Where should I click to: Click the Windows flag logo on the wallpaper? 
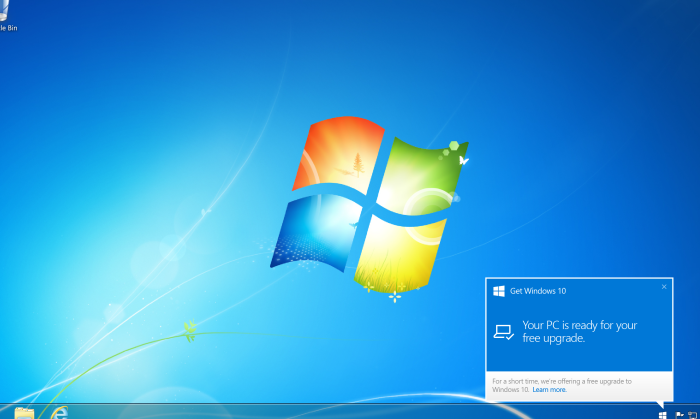[x=369, y=207]
